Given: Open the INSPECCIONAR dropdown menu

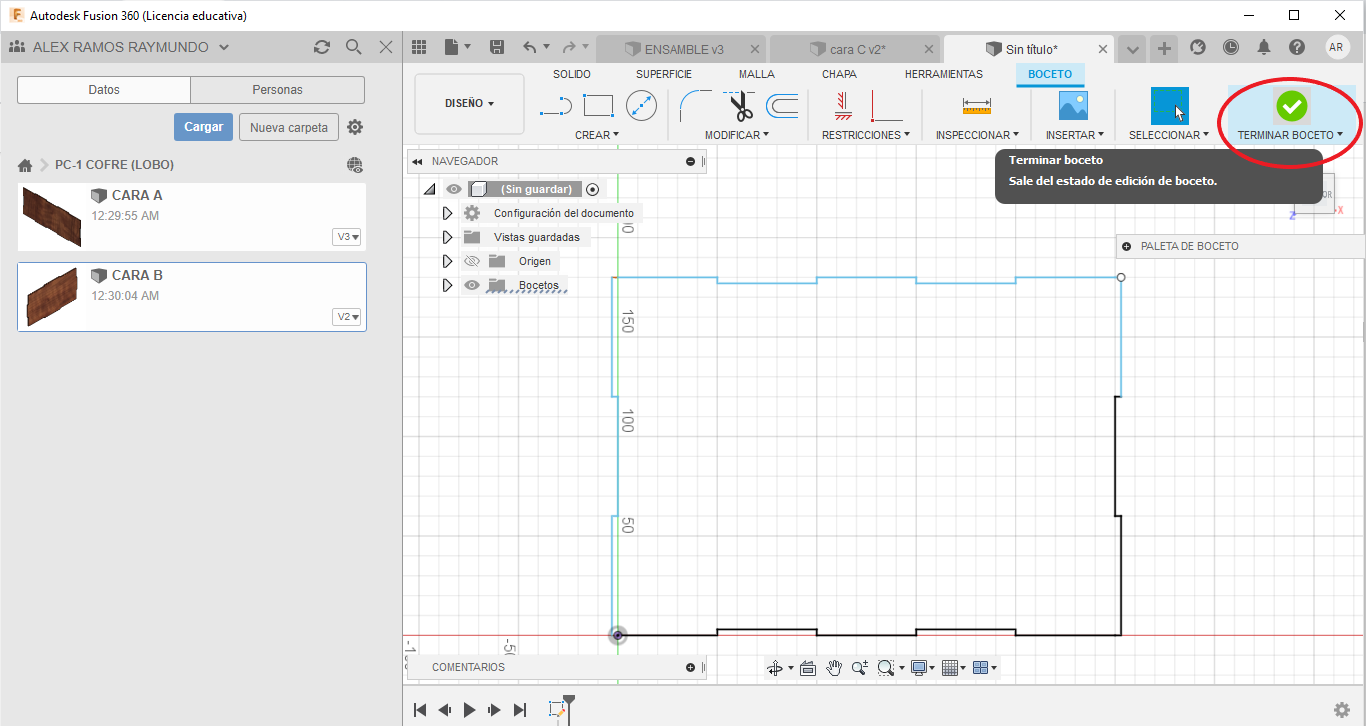Looking at the screenshot, I should coord(977,135).
